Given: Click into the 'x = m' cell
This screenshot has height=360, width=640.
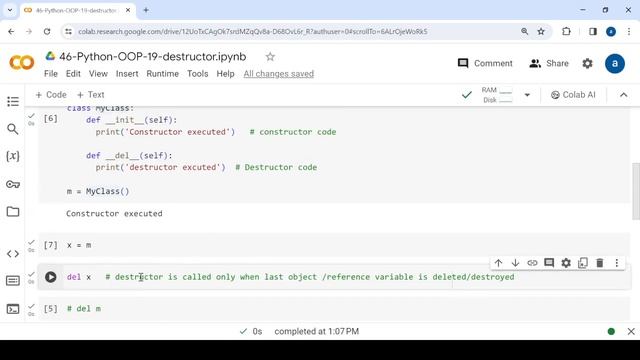Looking at the screenshot, I should pyautogui.click(x=334, y=245).
